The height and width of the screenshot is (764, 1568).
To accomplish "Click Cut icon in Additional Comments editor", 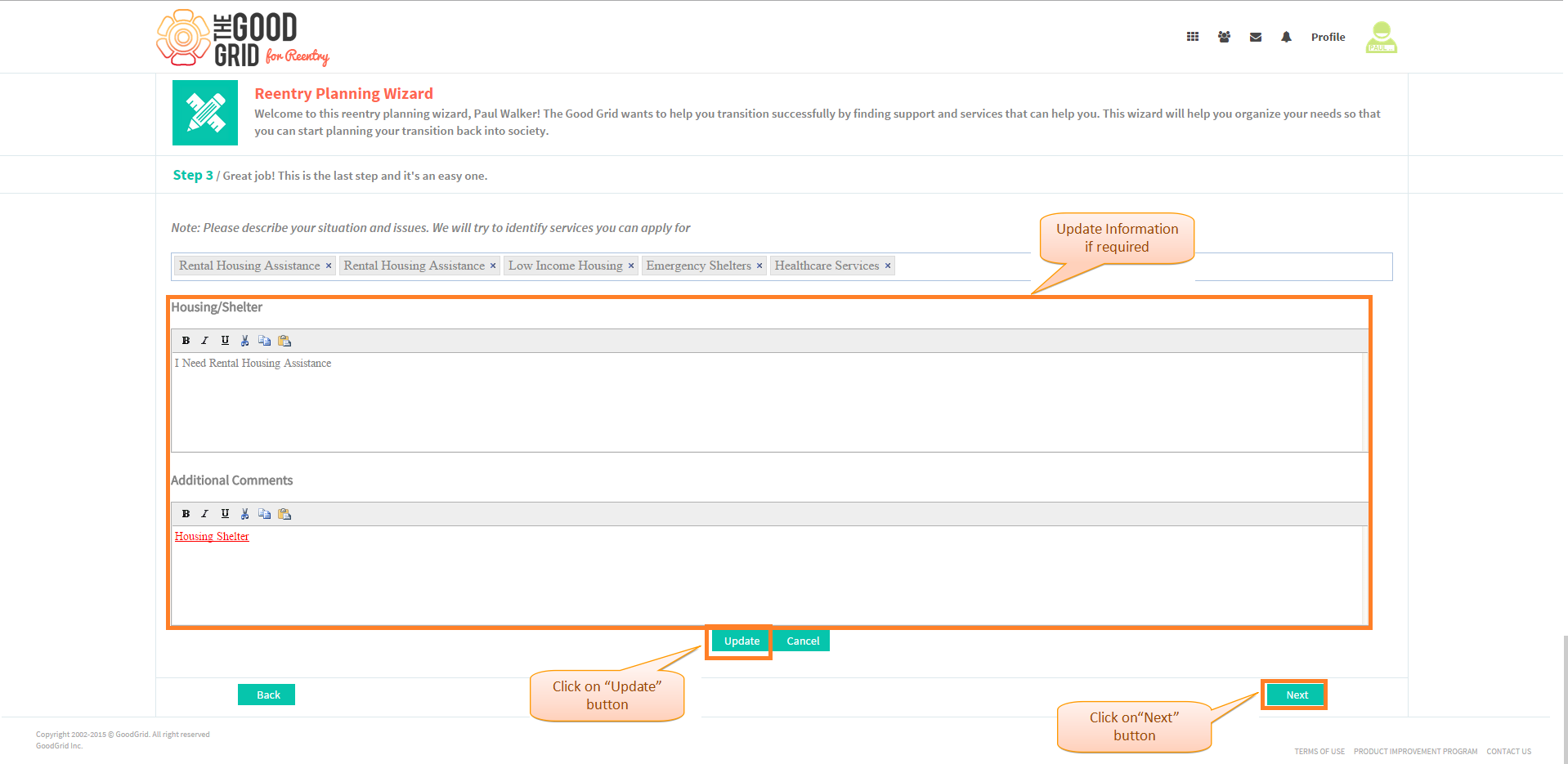I will pos(244,514).
